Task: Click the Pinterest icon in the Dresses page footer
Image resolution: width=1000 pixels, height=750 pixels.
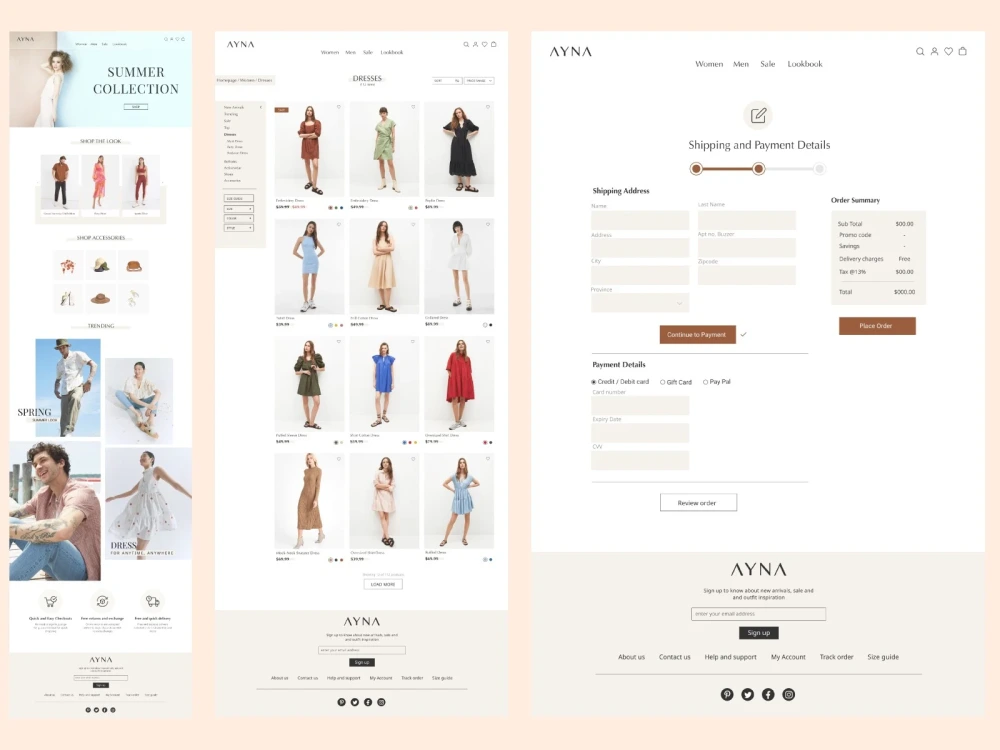Action: (342, 702)
